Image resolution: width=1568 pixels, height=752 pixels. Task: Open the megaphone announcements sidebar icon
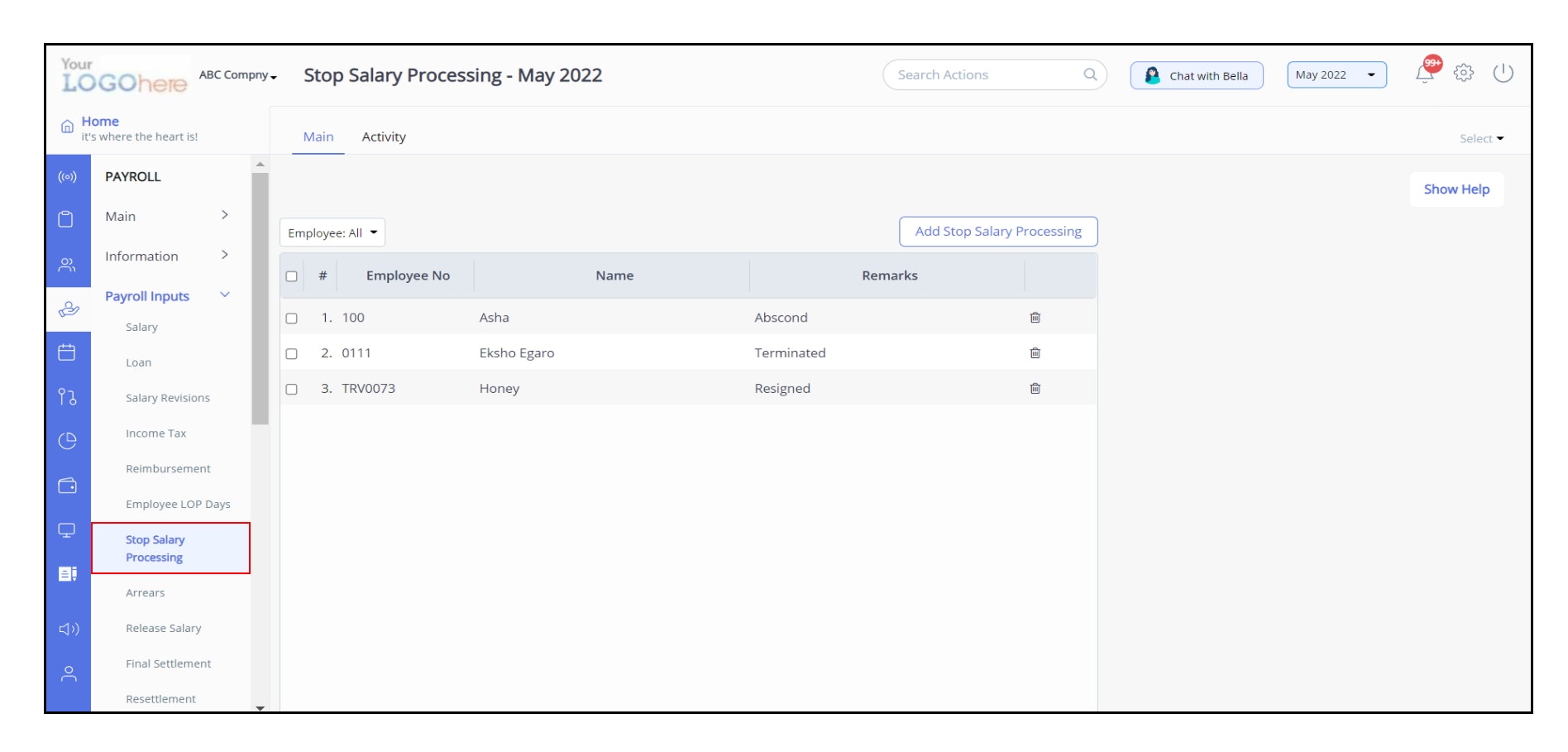point(69,629)
